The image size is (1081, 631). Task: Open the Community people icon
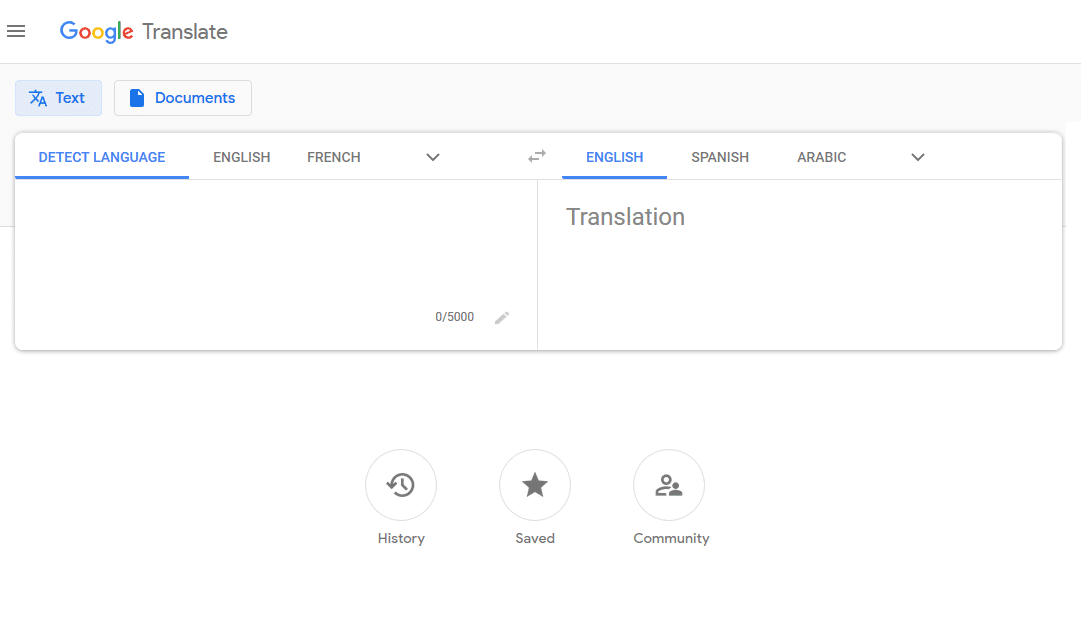[669, 485]
